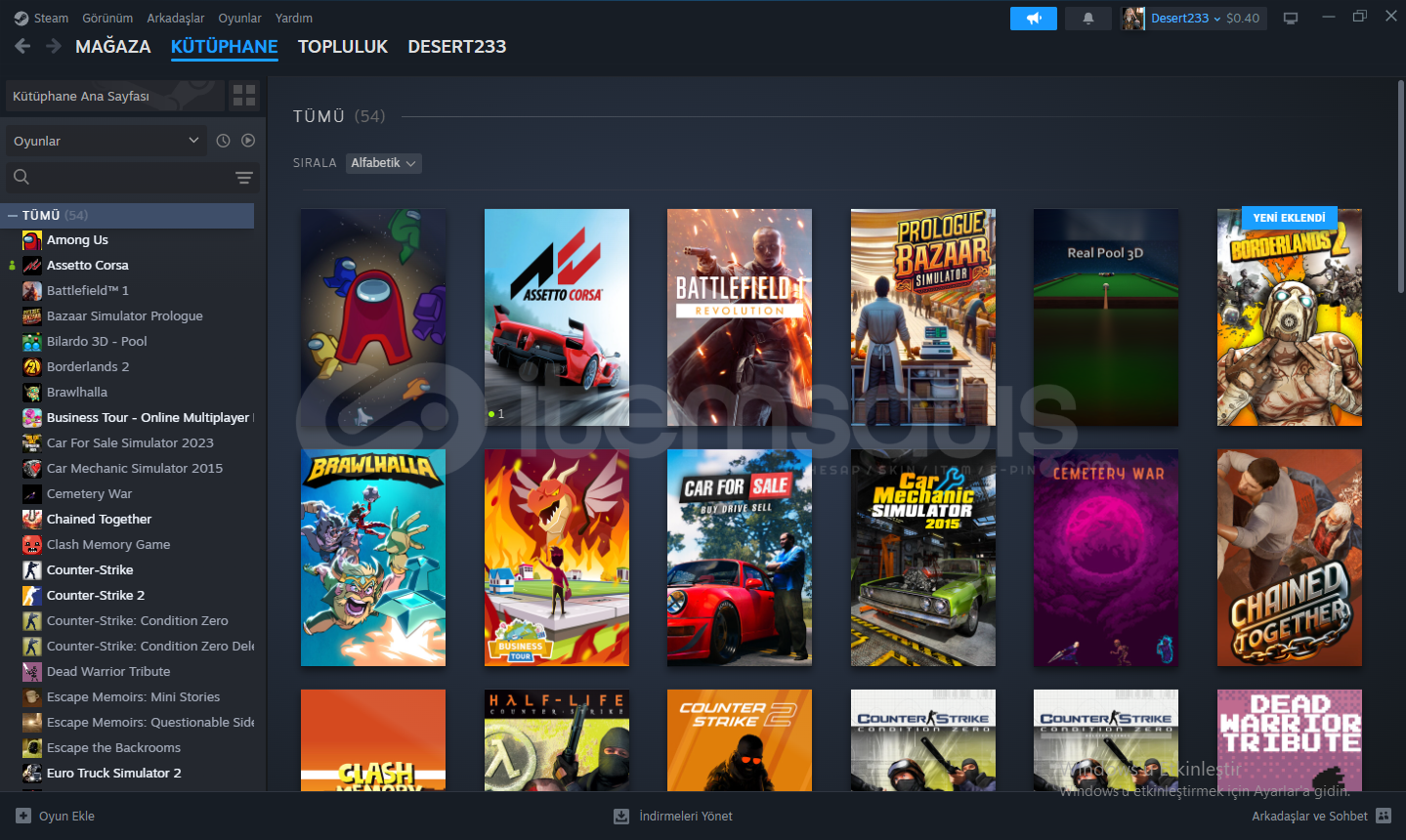Screen dimensions: 1406x840
Task: Open the Battlefield 1 game cover
Action: pos(740,317)
